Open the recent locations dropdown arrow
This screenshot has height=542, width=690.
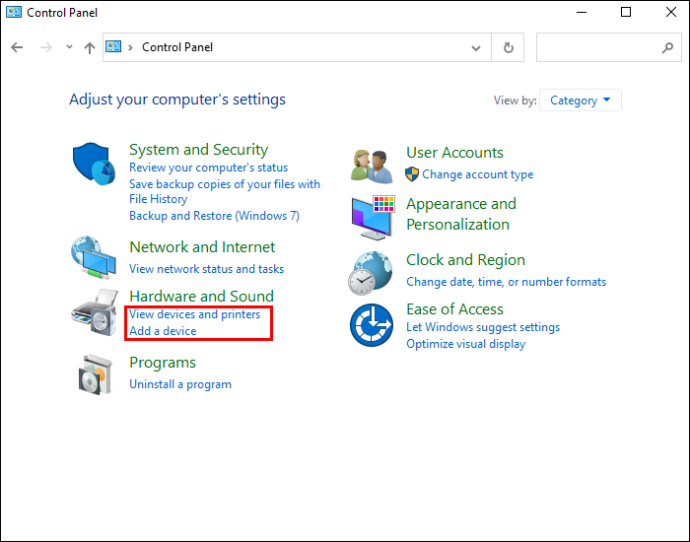pyautogui.click(x=69, y=47)
